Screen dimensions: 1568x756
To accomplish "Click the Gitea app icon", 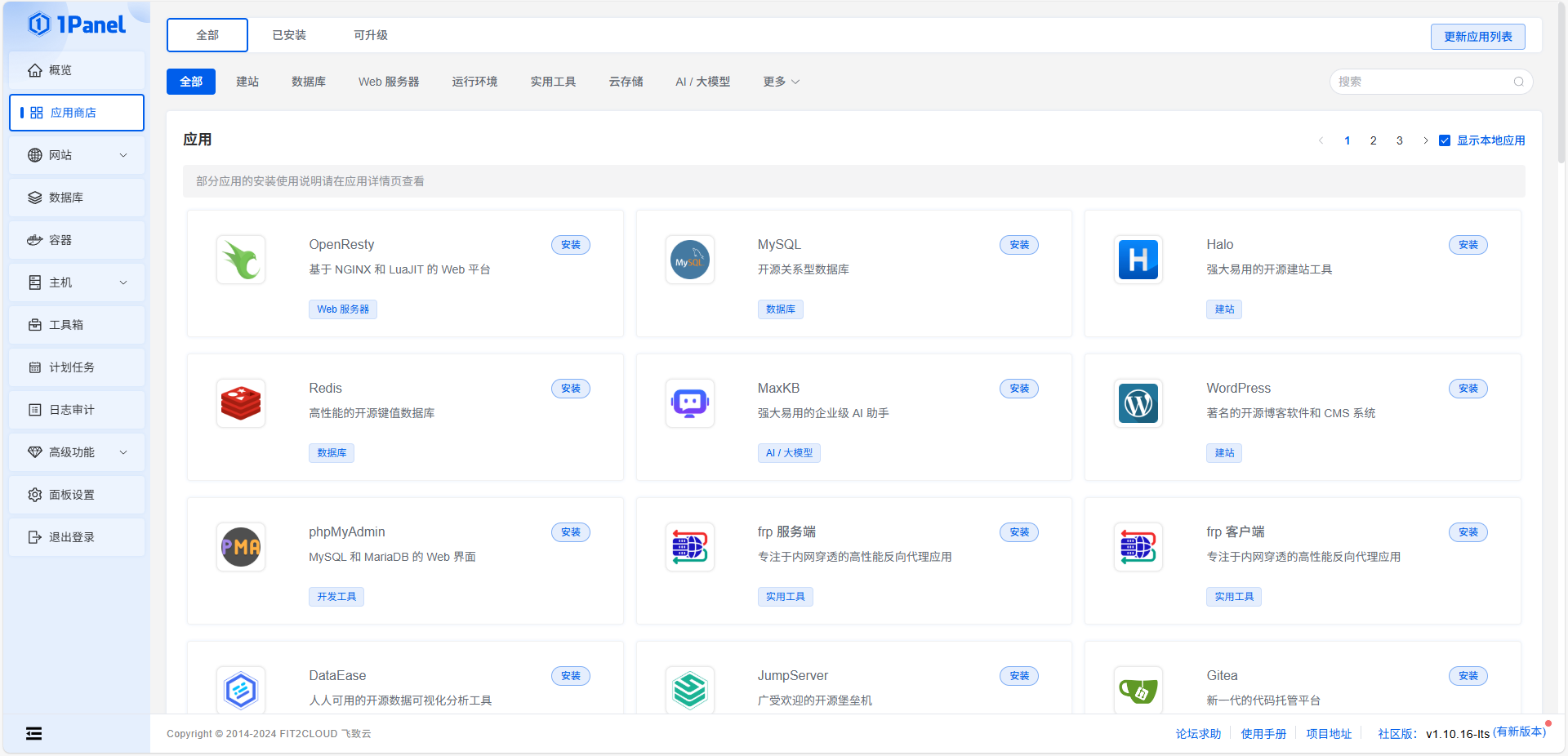I will (1138, 691).
